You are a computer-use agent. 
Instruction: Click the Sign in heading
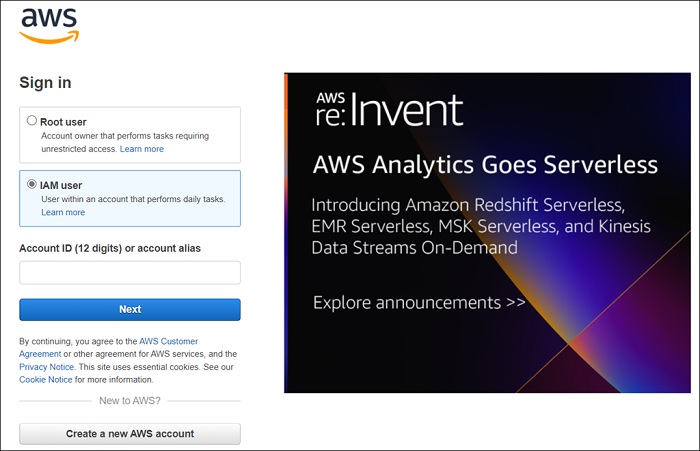click(45, 83)
